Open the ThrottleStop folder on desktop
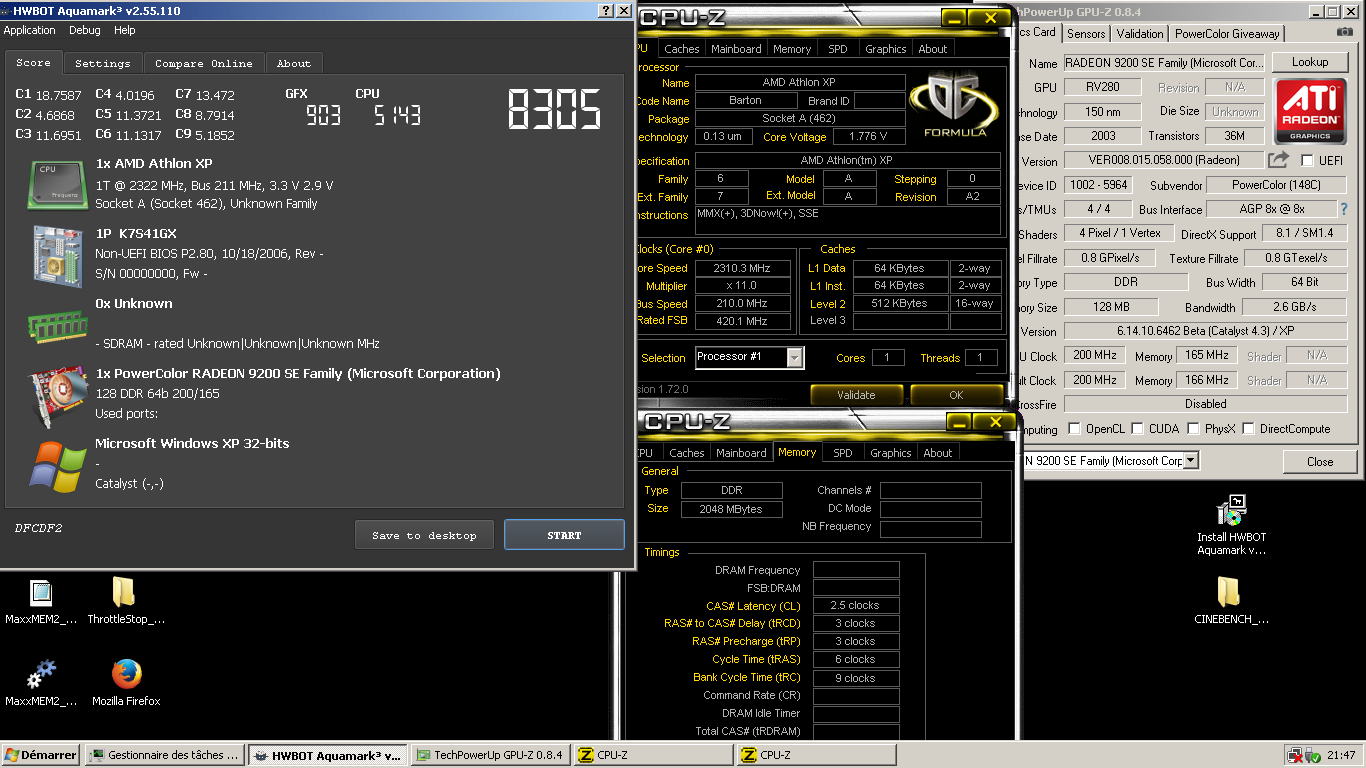 pos(124,592)
